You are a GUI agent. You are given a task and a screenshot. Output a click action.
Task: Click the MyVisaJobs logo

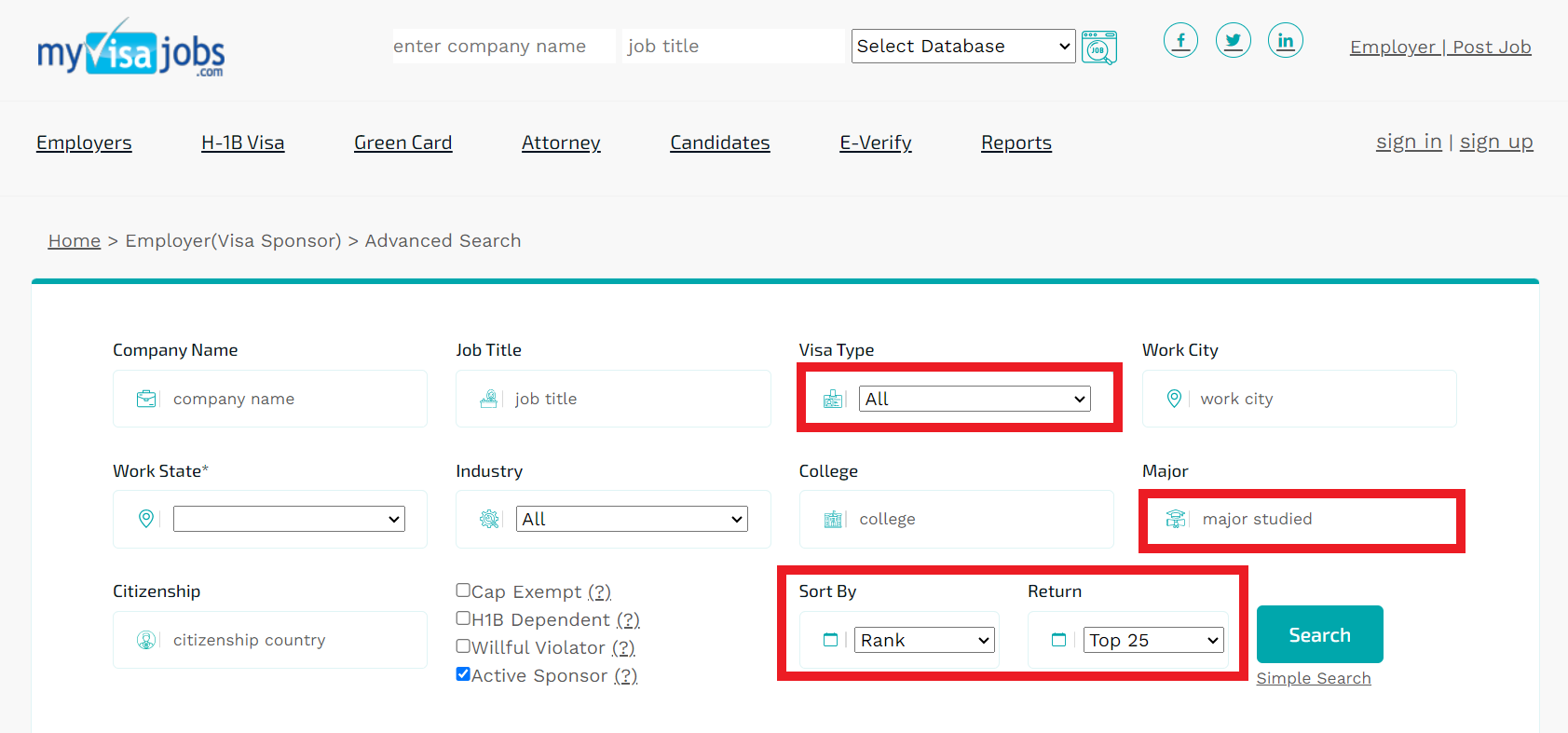(130, 48)
